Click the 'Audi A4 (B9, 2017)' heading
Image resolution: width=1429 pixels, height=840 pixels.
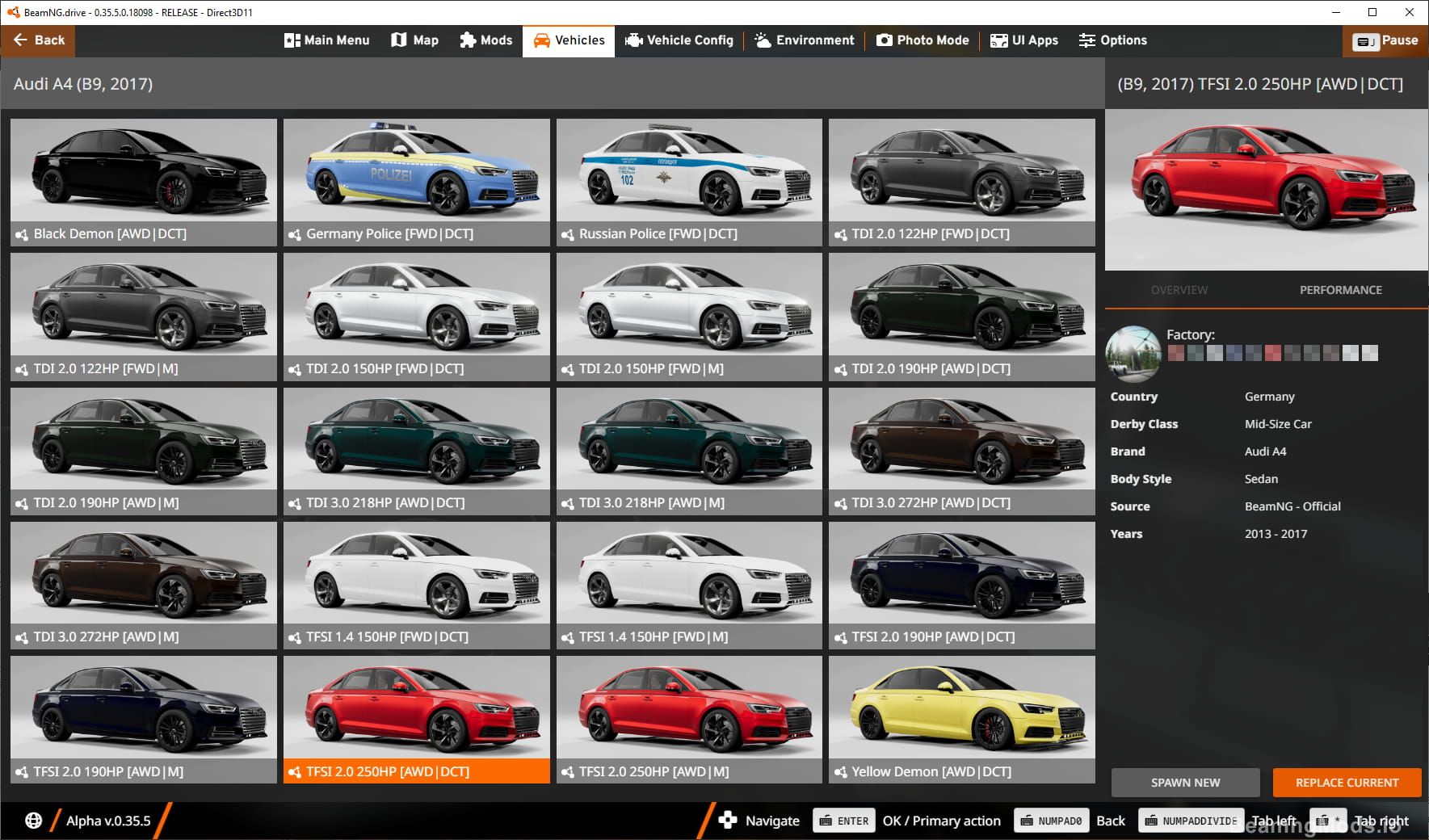pos(83,84)
